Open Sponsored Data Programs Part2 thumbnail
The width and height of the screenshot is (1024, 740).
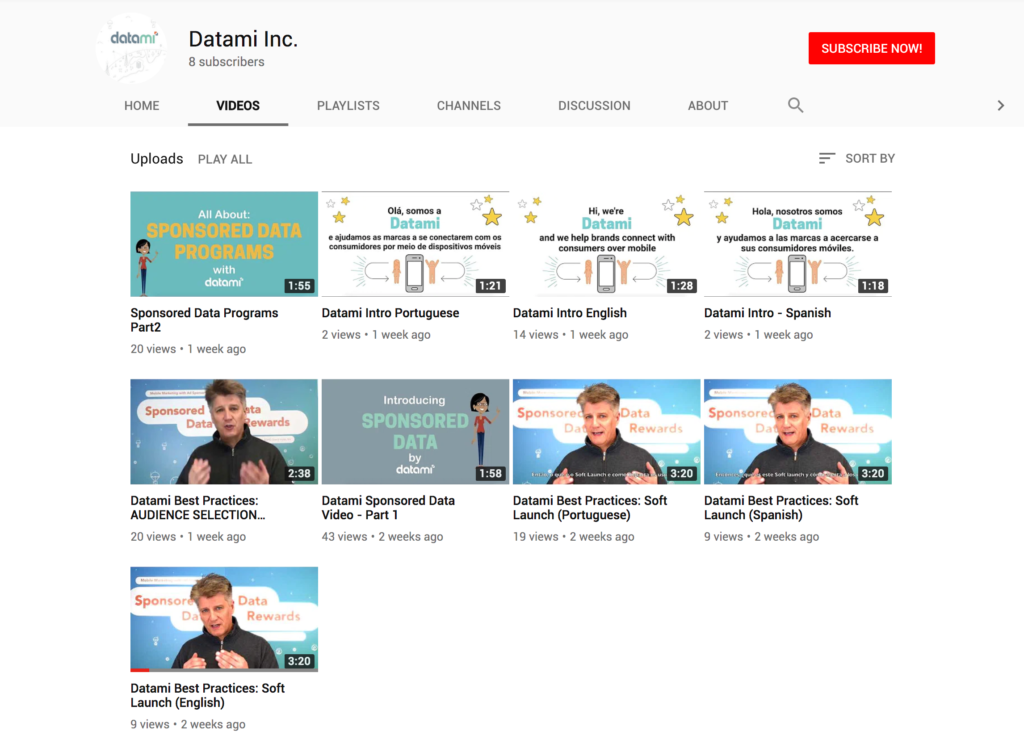[224, 244]
